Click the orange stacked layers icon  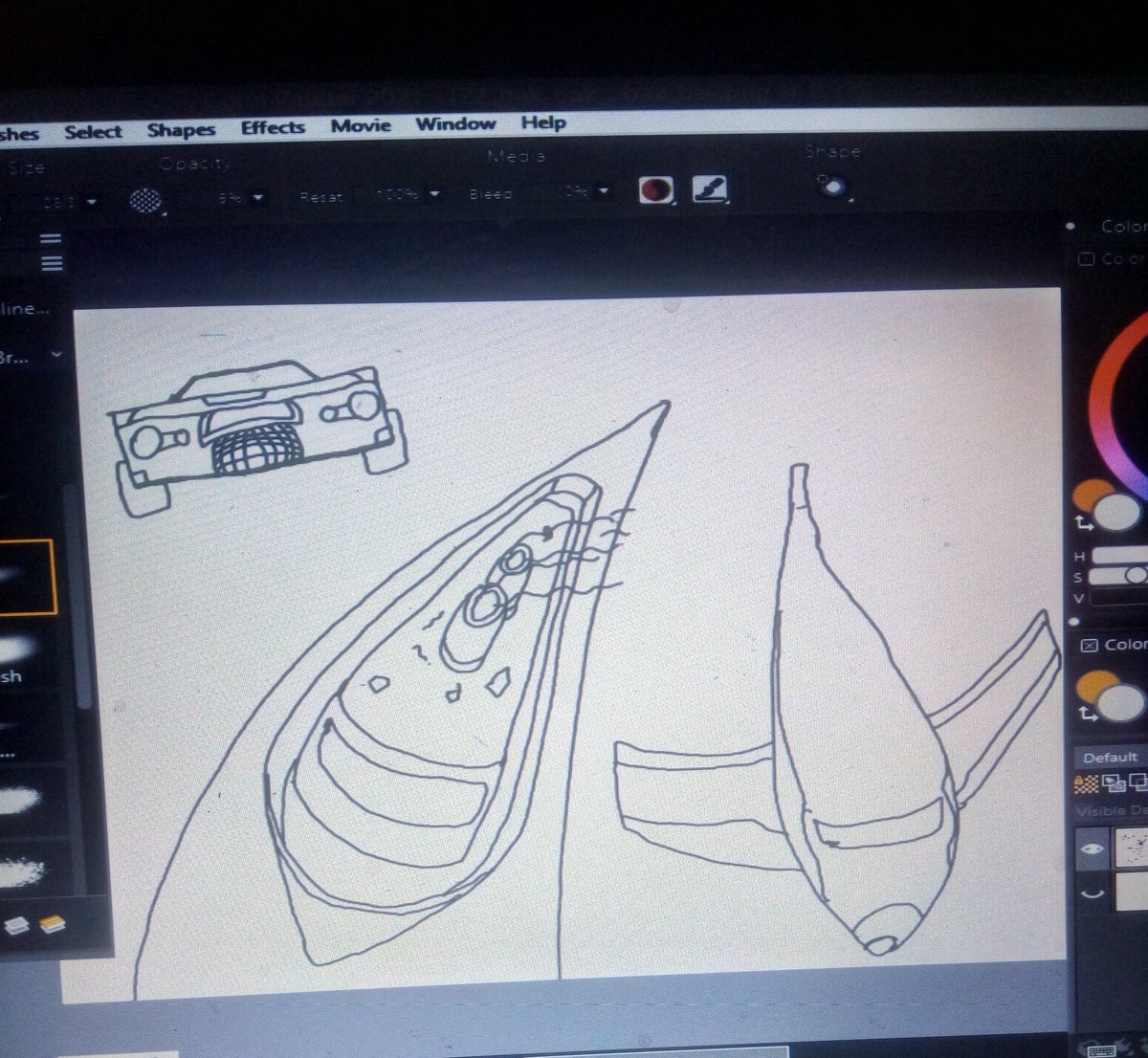(x=52, y=923)
